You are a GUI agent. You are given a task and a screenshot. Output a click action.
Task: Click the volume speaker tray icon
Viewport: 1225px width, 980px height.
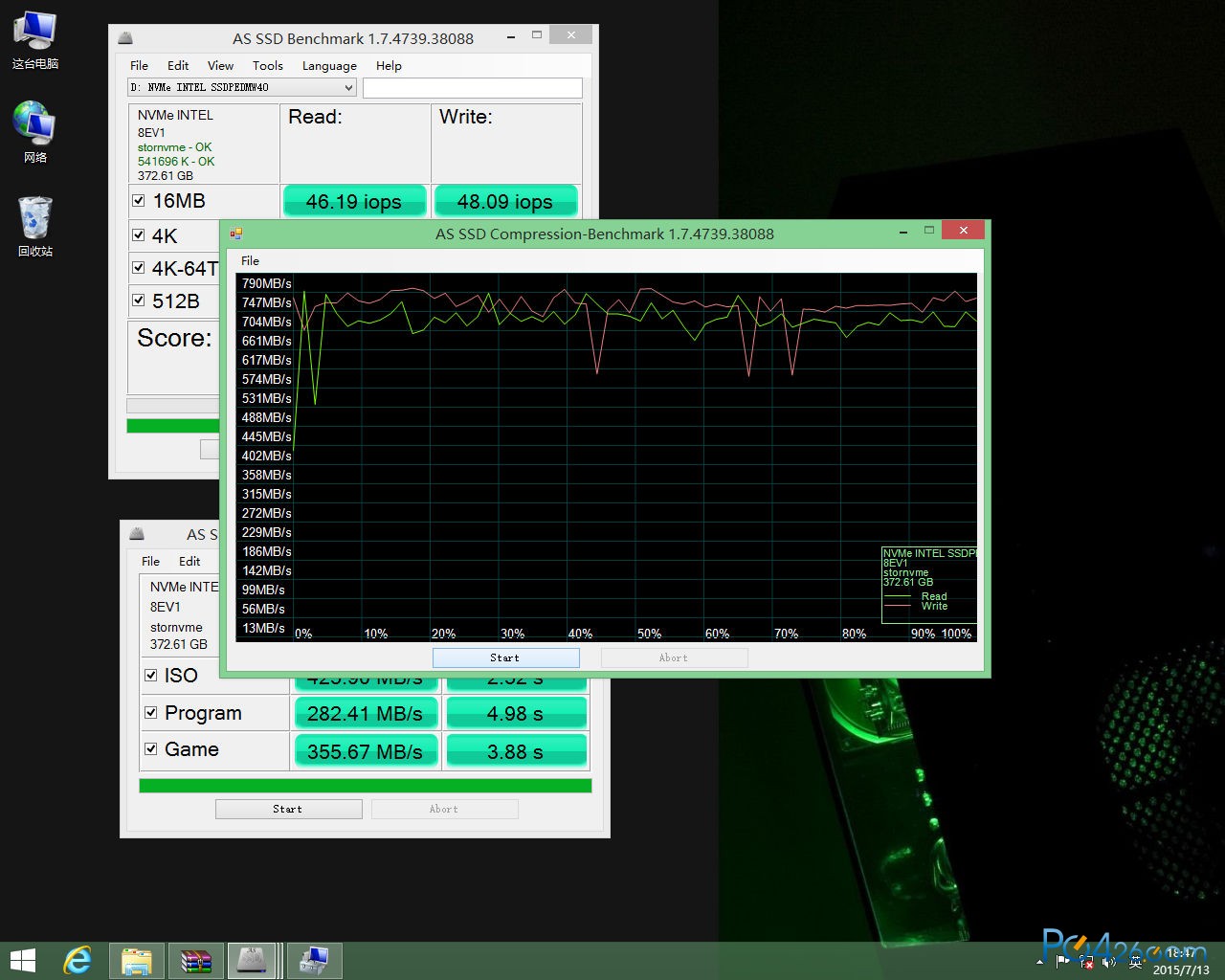click(1110, 961)
